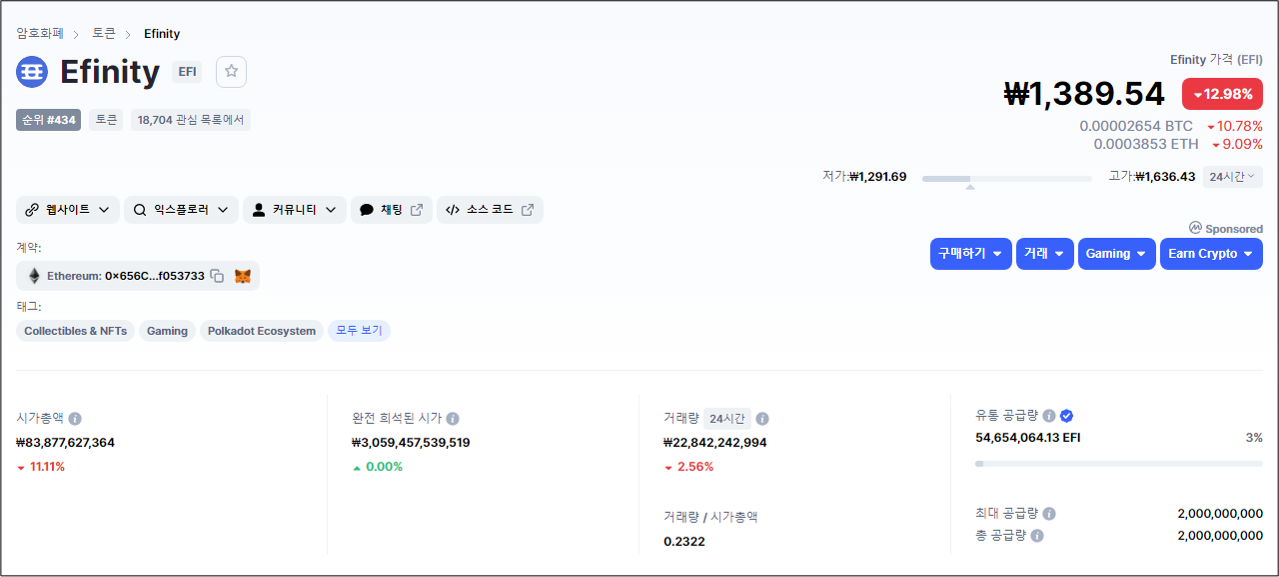Click the verified checkmark badge on circulating supply
Image resolution: width=1279 pixels, height=577 pixels.
pos(1067,416)
